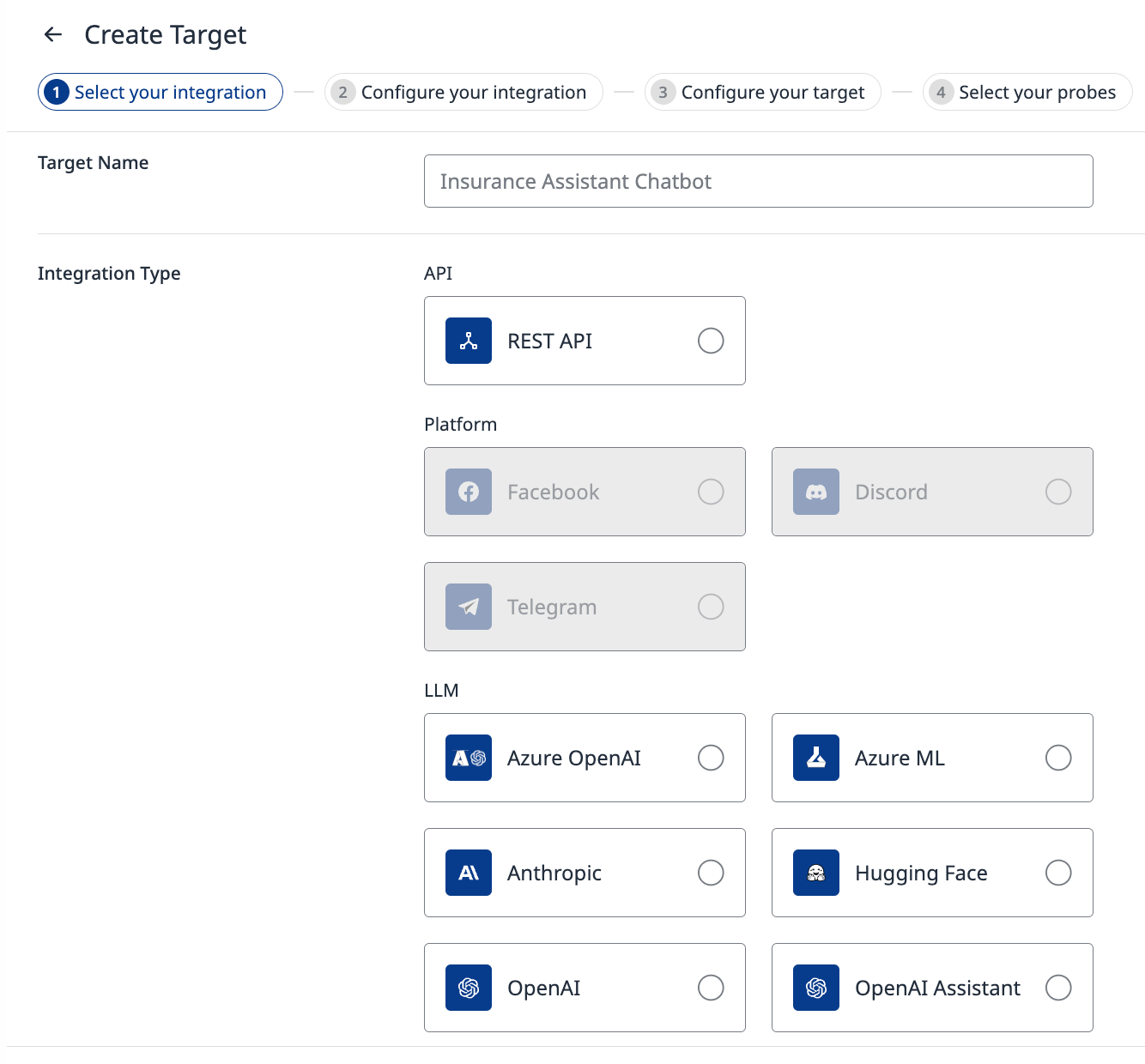This screenshot has height=1064, width=1145.
Task: Select the OpenAI Assistant radio button
Action: 1058,988
